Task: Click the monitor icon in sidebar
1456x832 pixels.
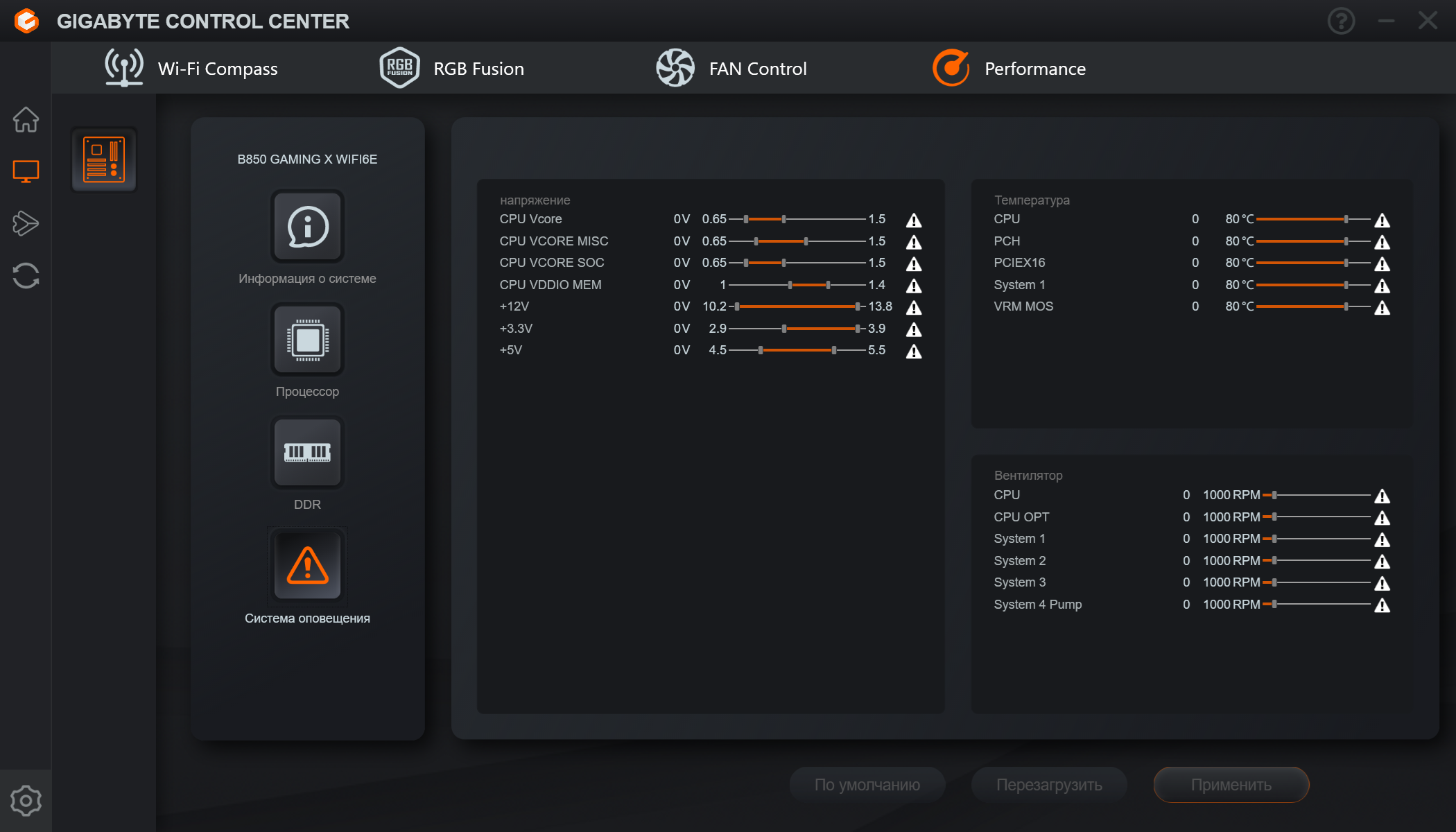Action: (26, 171)
